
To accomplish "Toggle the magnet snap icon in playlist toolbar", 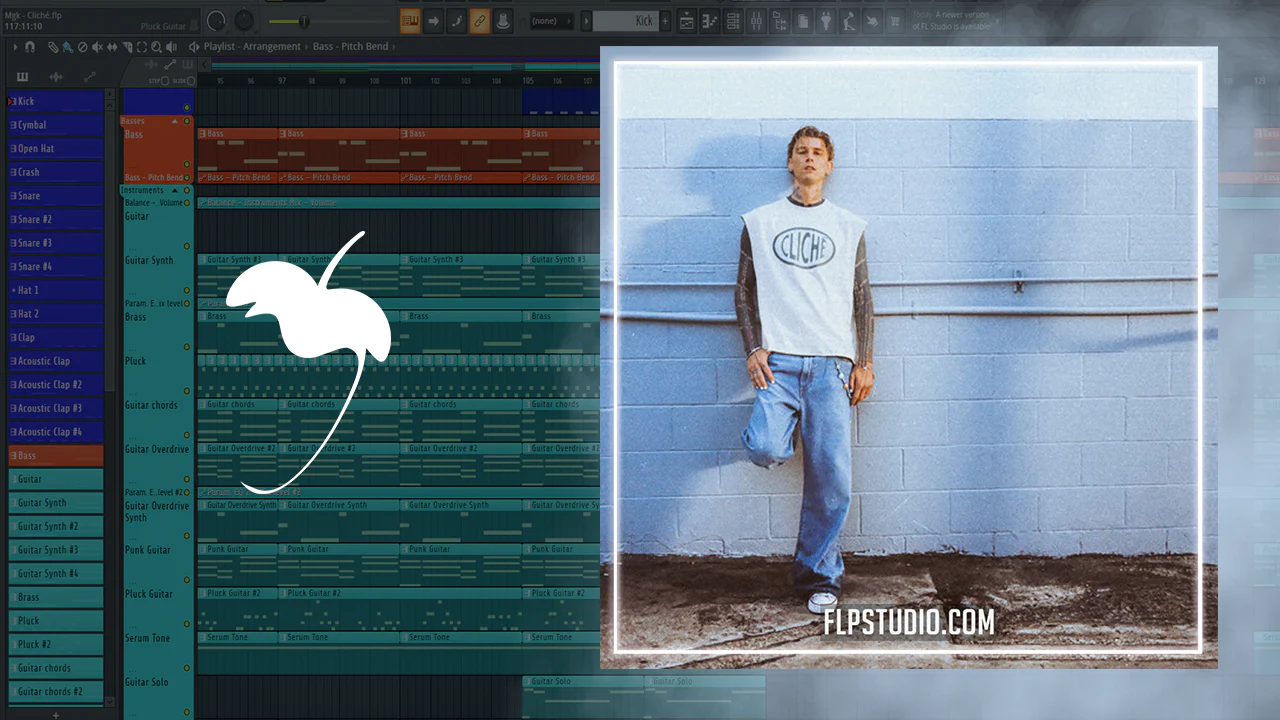I will tap(30, 47).
